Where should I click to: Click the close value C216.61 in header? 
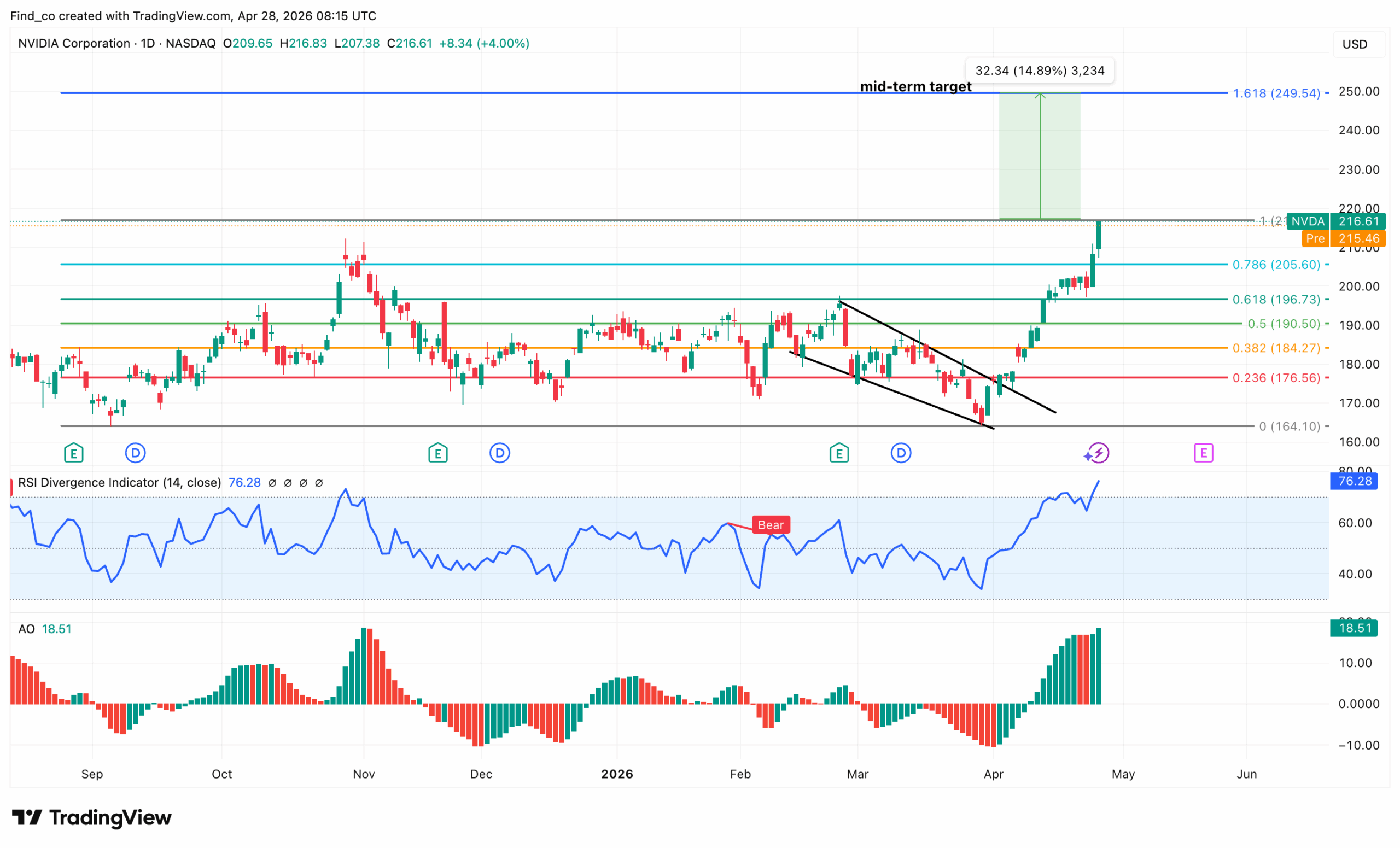point(410,43)
